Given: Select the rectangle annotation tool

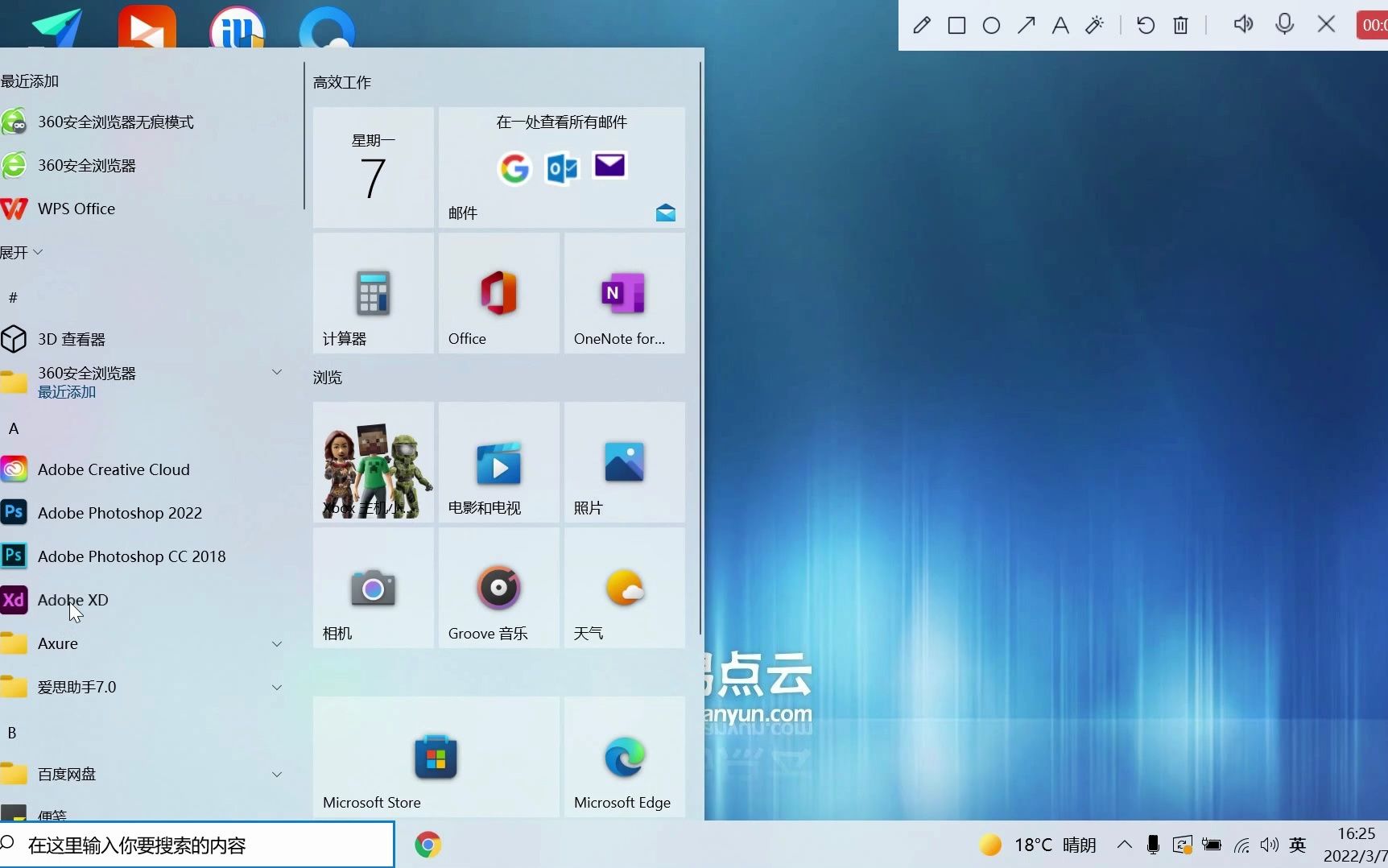Looking at the screenshot, I should pos(956,26).
